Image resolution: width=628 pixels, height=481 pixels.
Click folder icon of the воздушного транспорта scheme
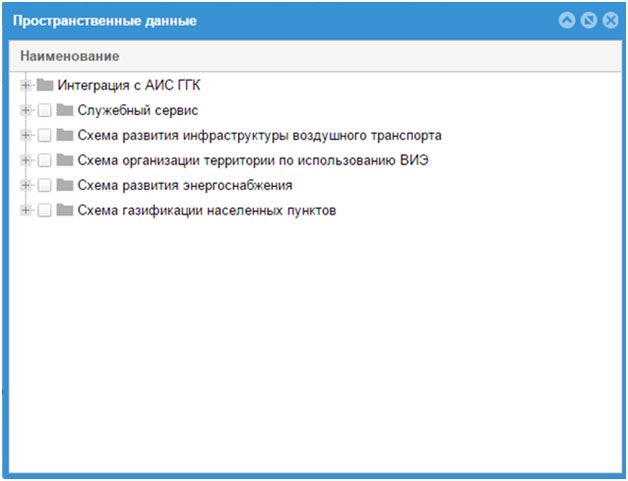(65, 135)
